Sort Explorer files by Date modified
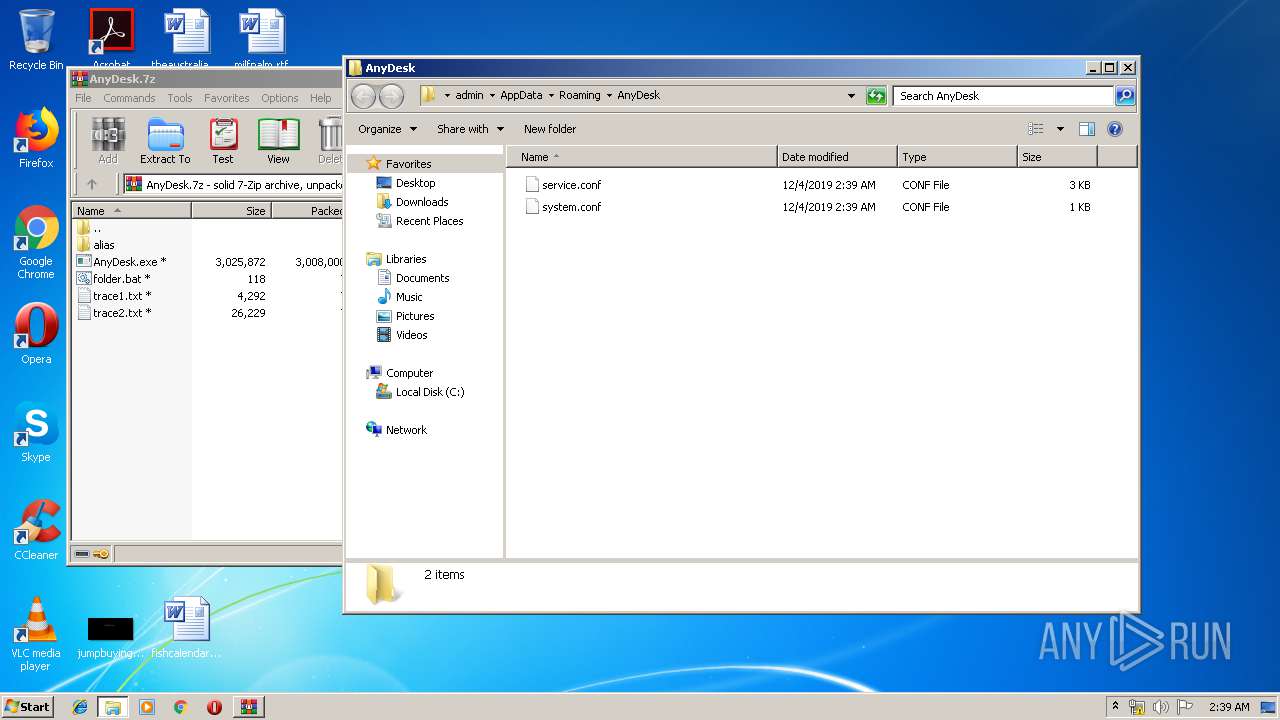 (x=837, y=157)
